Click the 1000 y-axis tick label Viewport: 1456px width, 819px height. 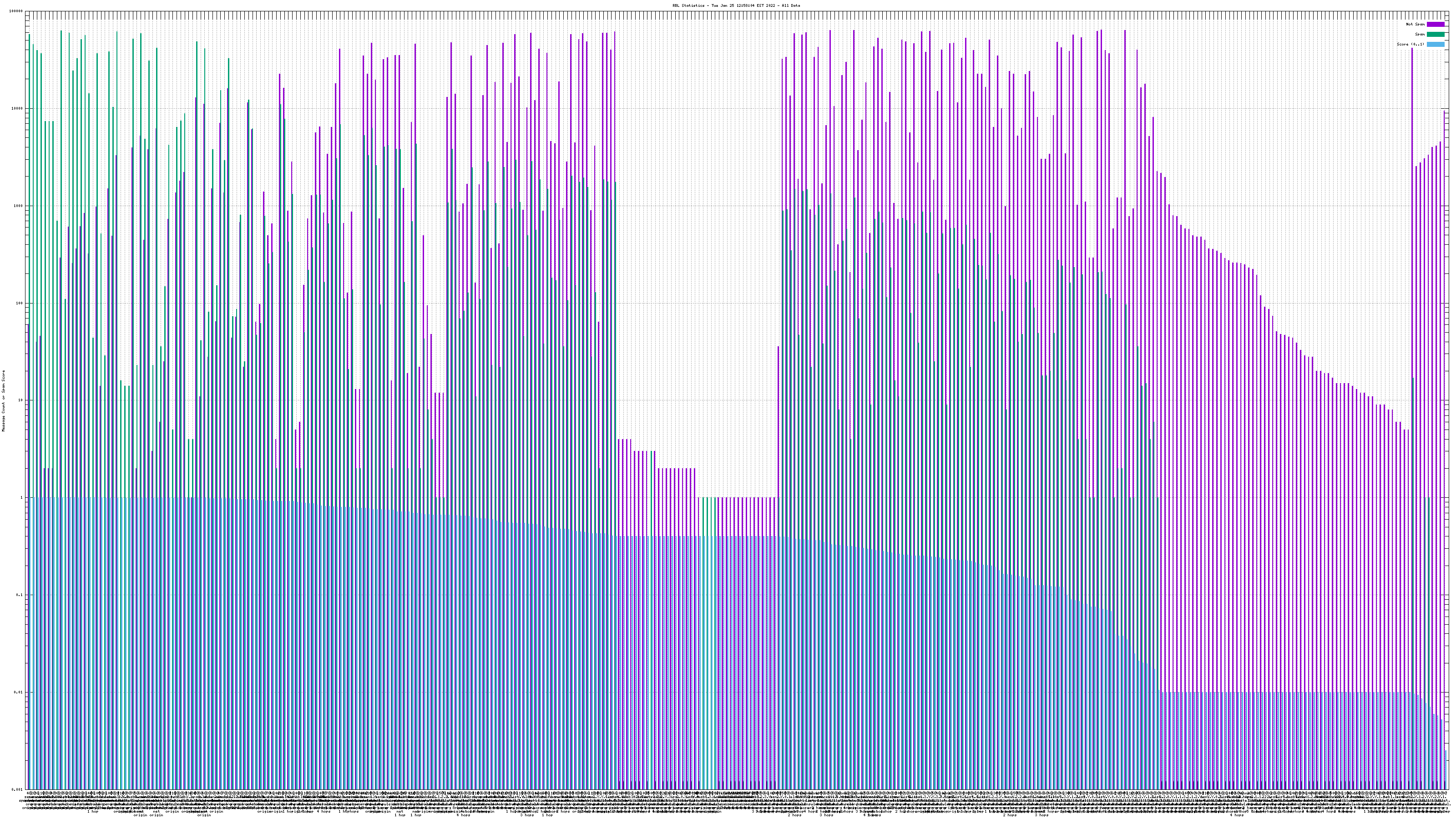pos(19,206)
